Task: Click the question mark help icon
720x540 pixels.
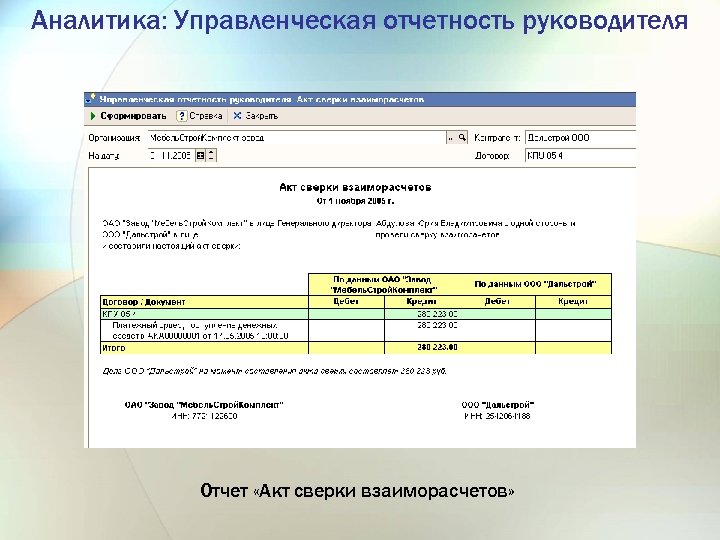Action: pyautogui.click(x=182, y=116)
